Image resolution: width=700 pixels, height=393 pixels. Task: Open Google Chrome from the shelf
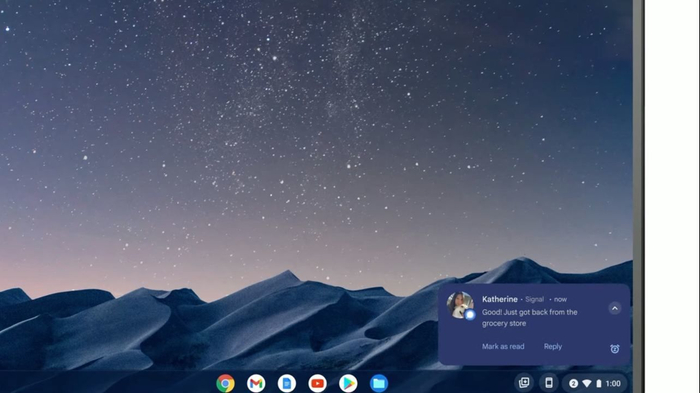click(x=225, y=383)
